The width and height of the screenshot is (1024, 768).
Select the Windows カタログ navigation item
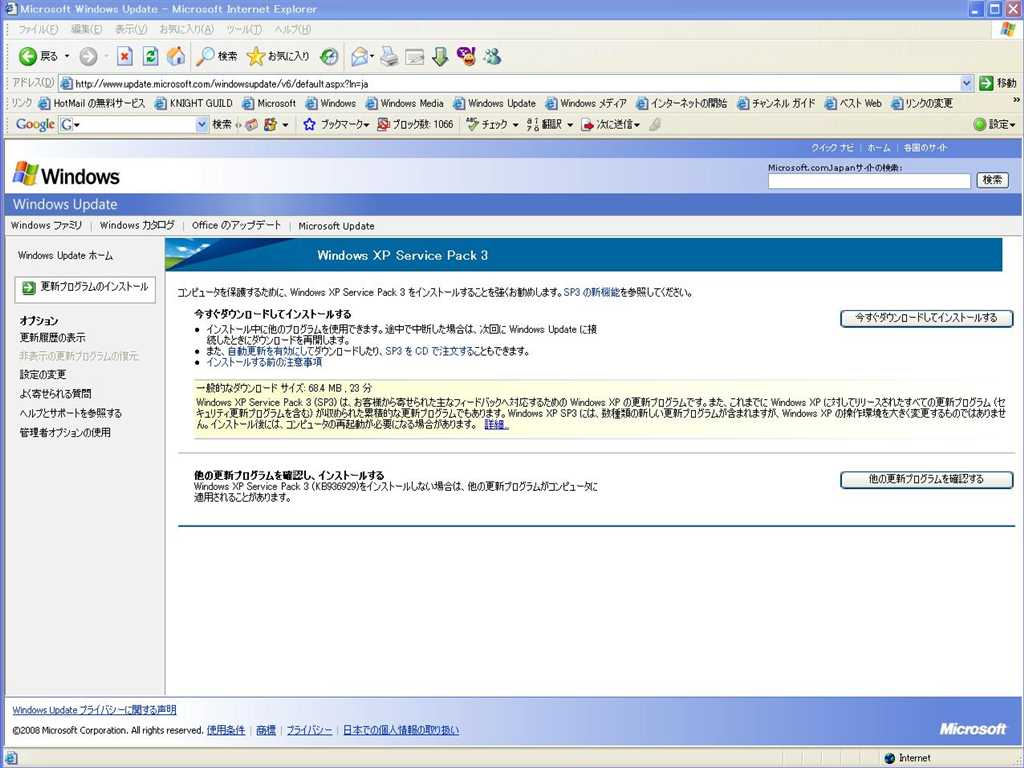pyautogui.click(x=137, y=225)
